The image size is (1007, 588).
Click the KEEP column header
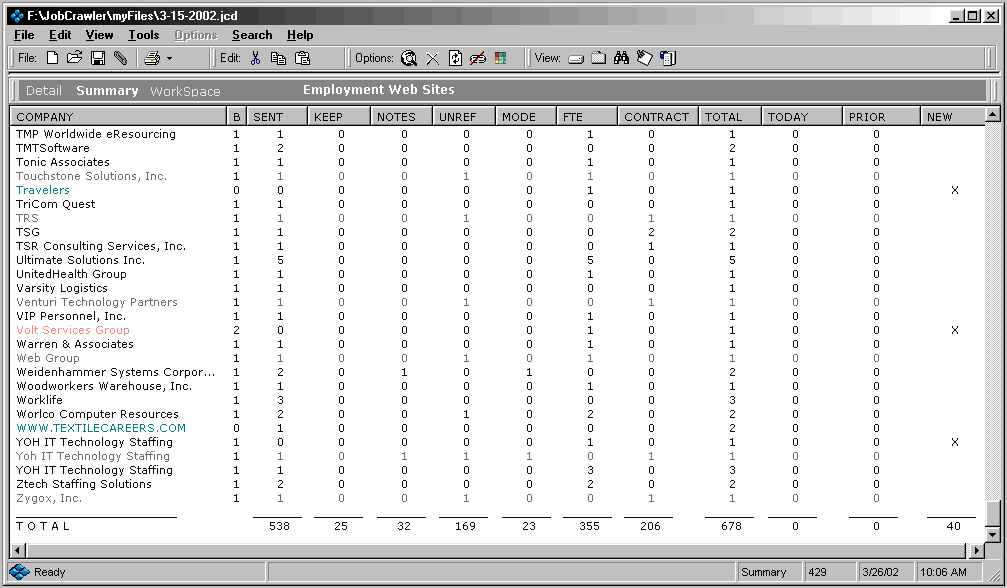pyautogui.click(x=339, y=117)
